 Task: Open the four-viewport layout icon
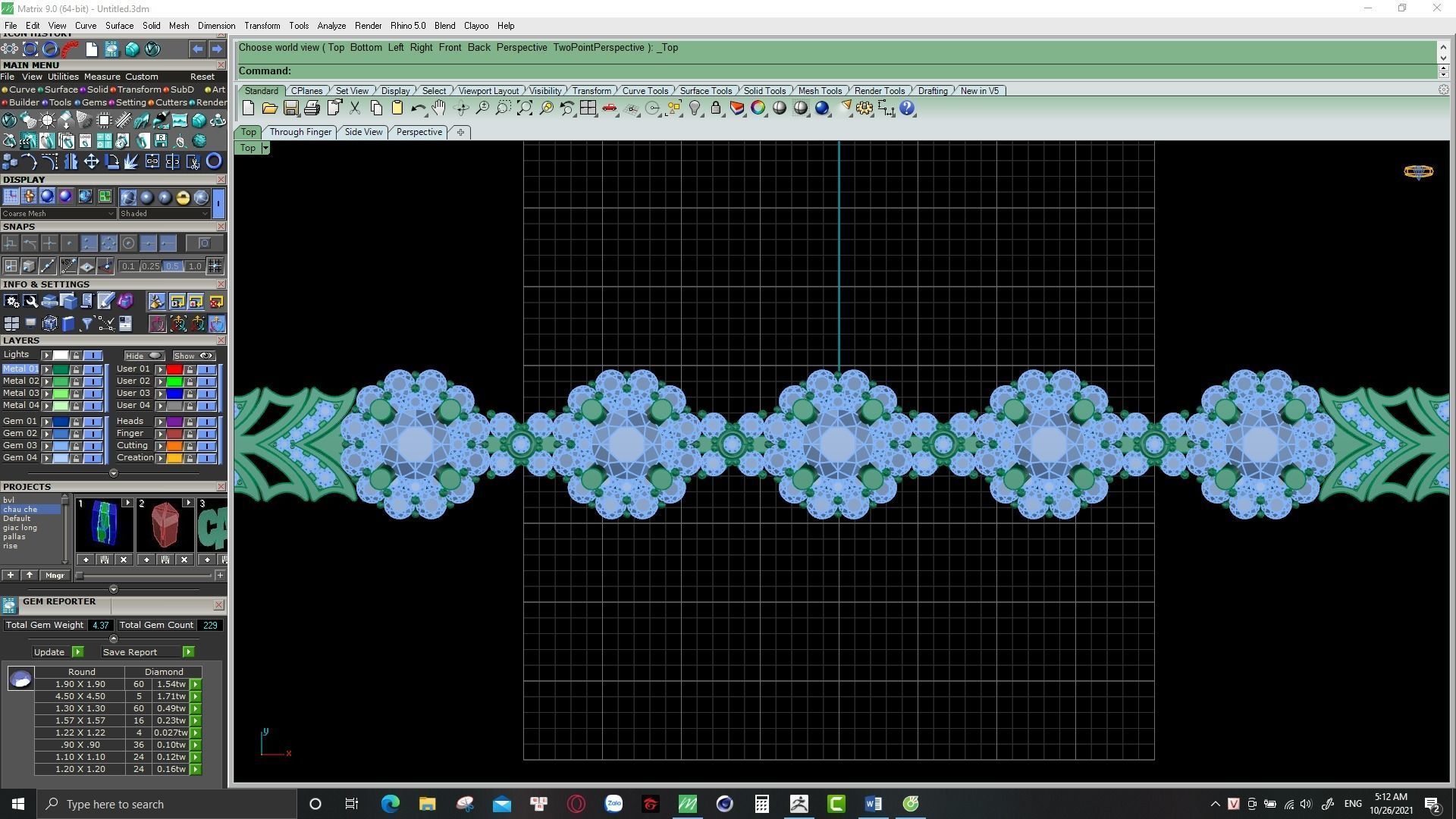tap(588, 108)
